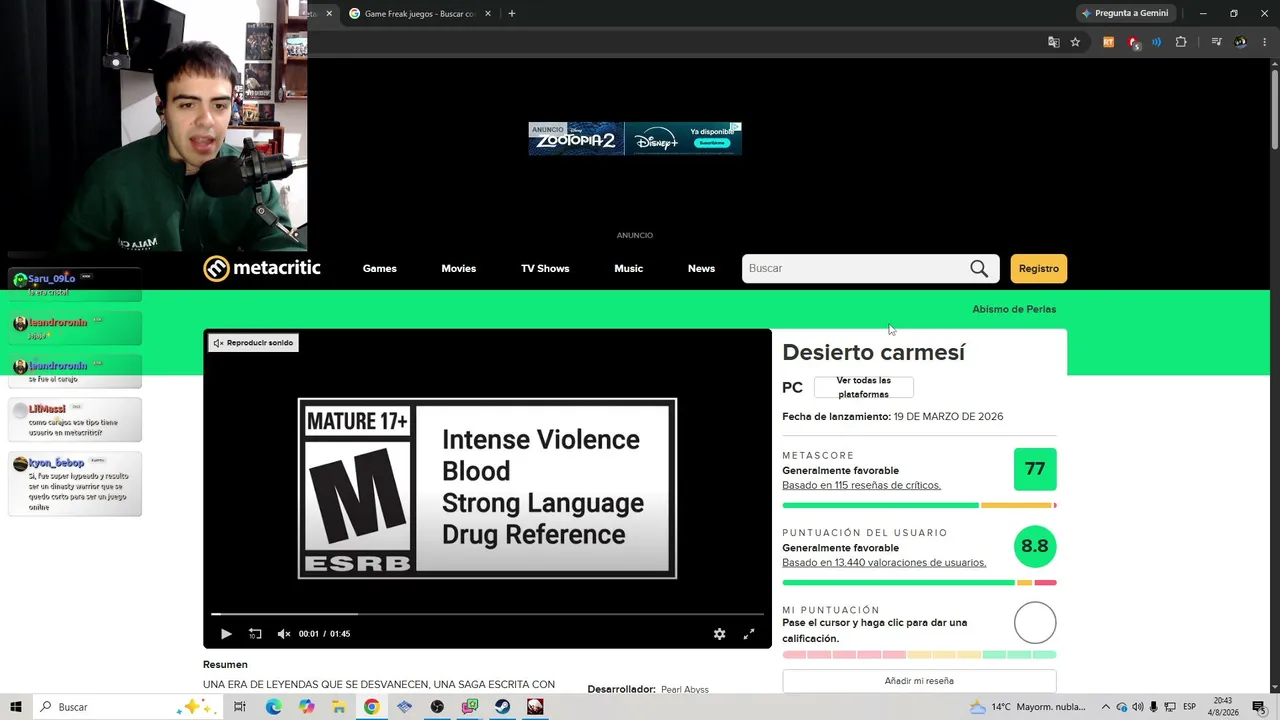1280x720 pixels.
Task: Open Task View from the taskbar
Action: [x=240, y=707]
